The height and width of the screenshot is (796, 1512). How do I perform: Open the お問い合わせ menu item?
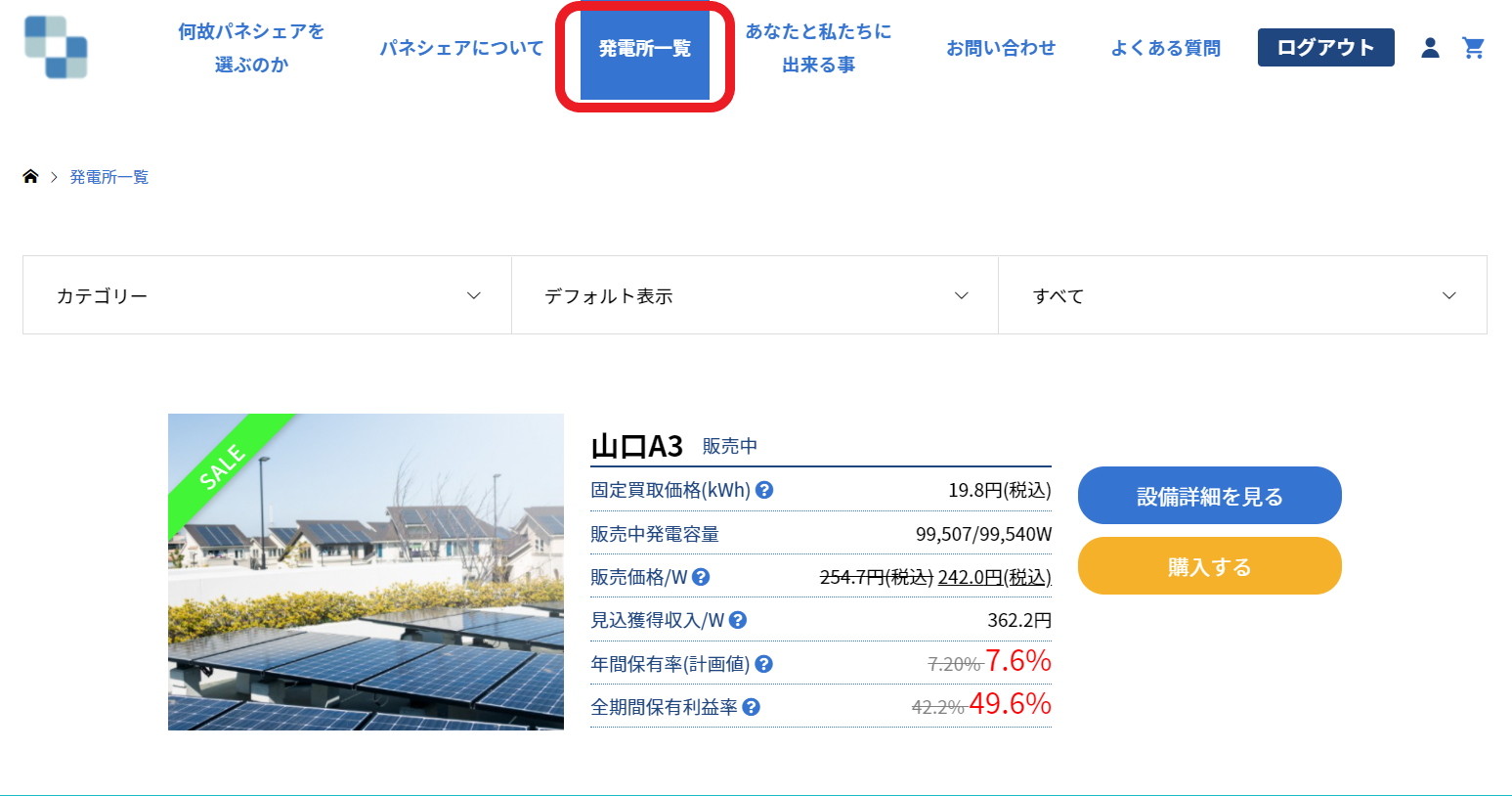point(1001,48)
